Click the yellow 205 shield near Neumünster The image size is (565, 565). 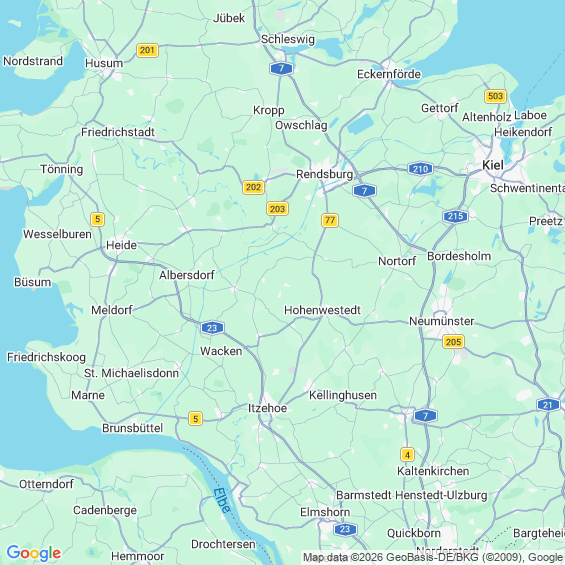coord(453,342)
